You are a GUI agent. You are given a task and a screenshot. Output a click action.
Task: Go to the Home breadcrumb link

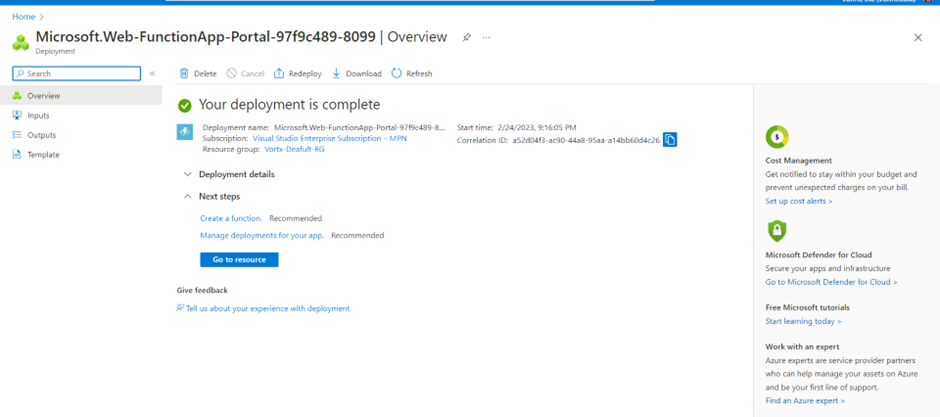click(x=24, y=17)
